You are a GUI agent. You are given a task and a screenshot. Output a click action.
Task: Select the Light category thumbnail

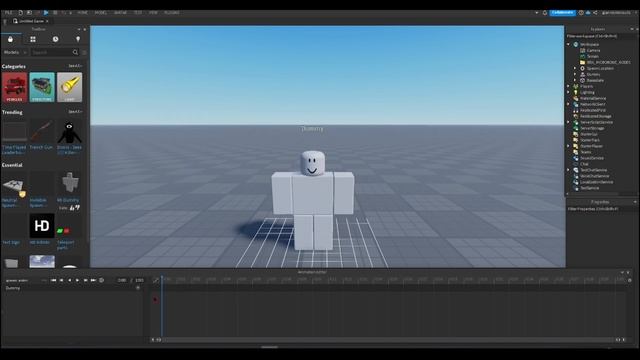click(69, 87)
